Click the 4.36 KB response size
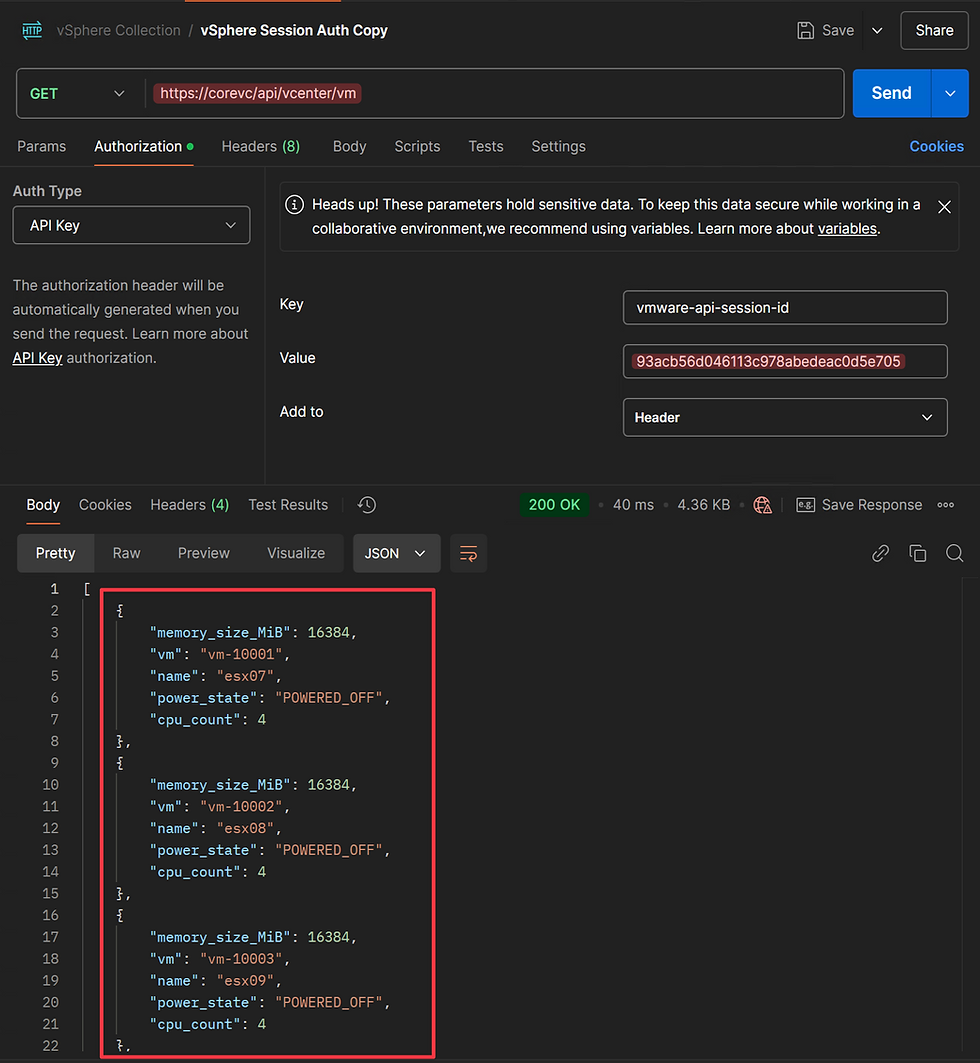The image size is (980, 1063). (703, 505)
